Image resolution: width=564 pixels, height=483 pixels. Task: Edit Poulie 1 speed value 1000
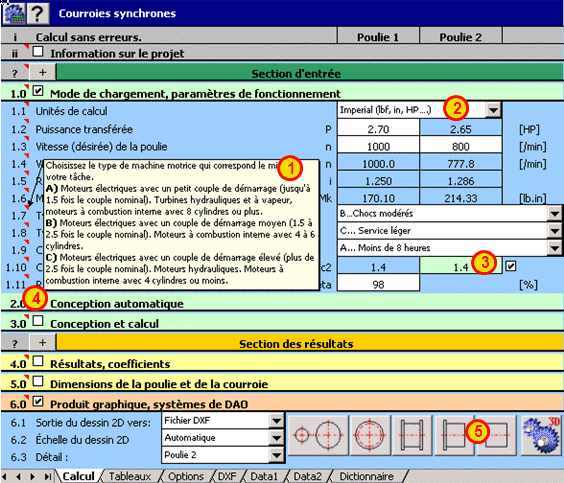[x=378, y=146]
